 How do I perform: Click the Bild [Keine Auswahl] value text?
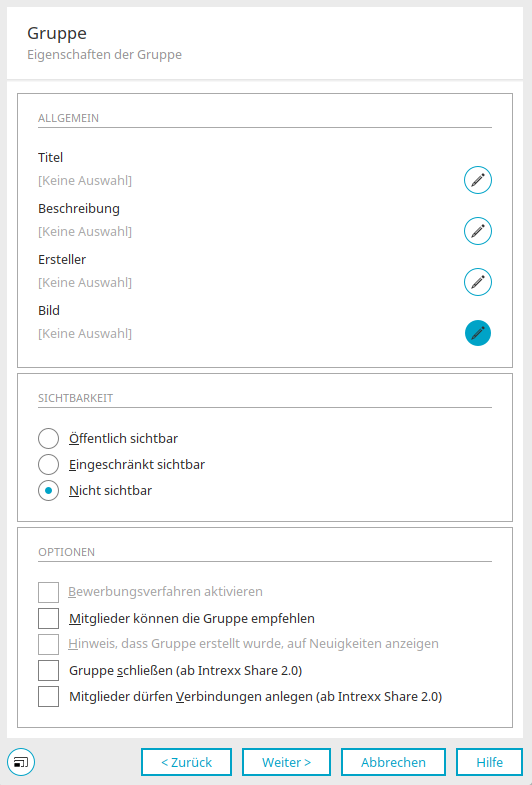(85, 333)
